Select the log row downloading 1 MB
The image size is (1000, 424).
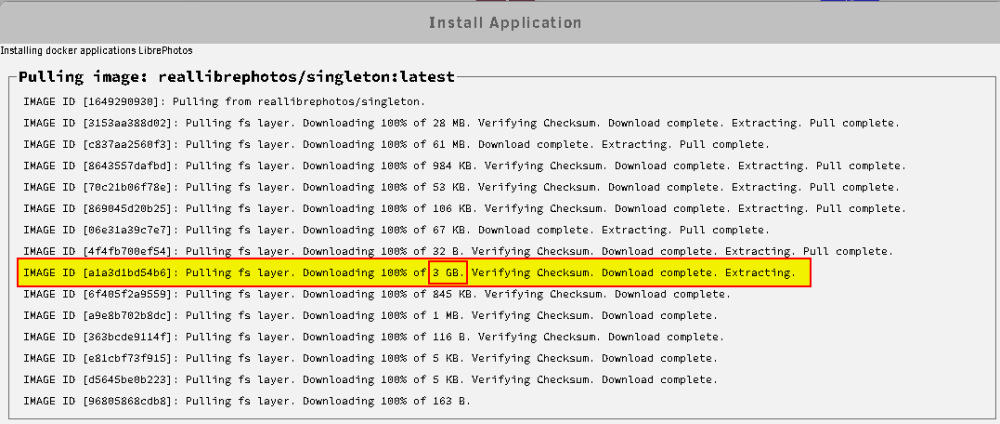(x=371, y=316)
